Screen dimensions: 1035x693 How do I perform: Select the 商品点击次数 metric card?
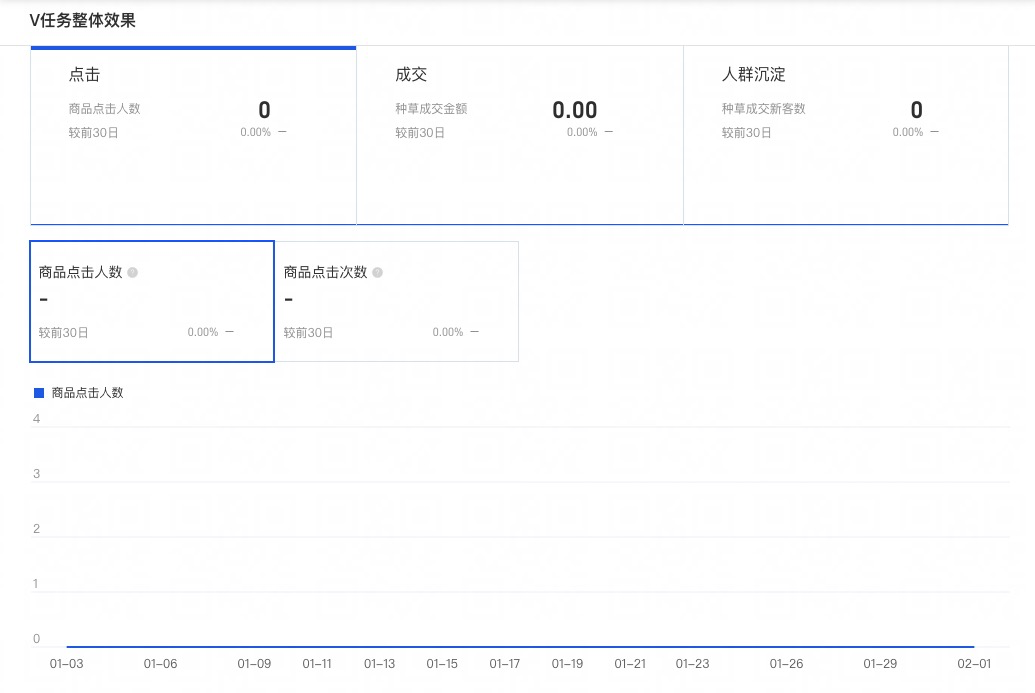(x=397, y=302)
